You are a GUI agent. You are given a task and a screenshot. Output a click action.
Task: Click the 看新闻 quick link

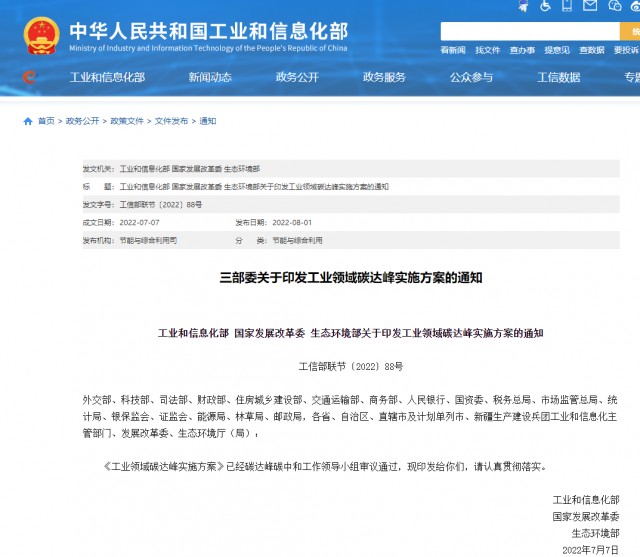coord(453,50)
